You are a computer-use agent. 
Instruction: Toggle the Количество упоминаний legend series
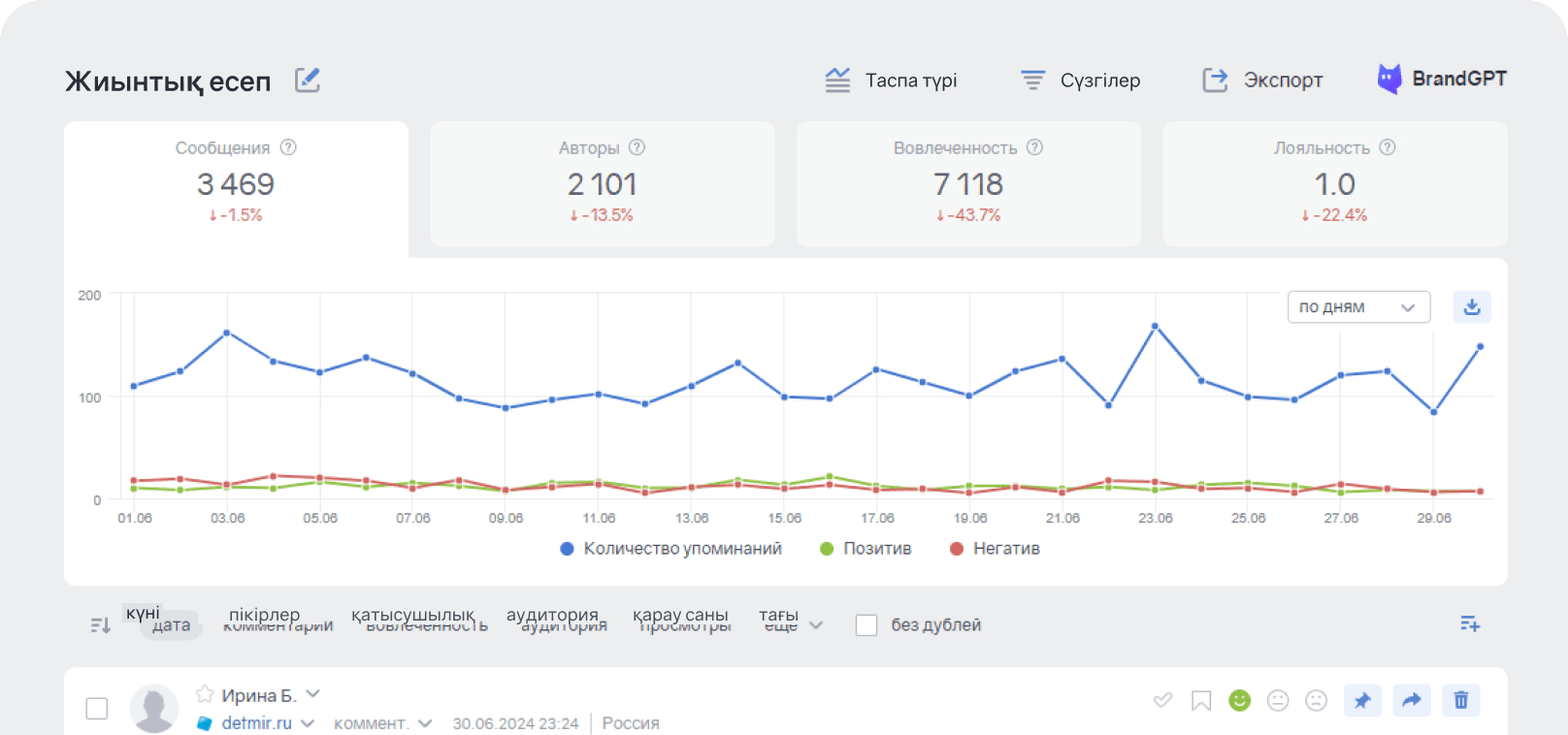[671, 549]
